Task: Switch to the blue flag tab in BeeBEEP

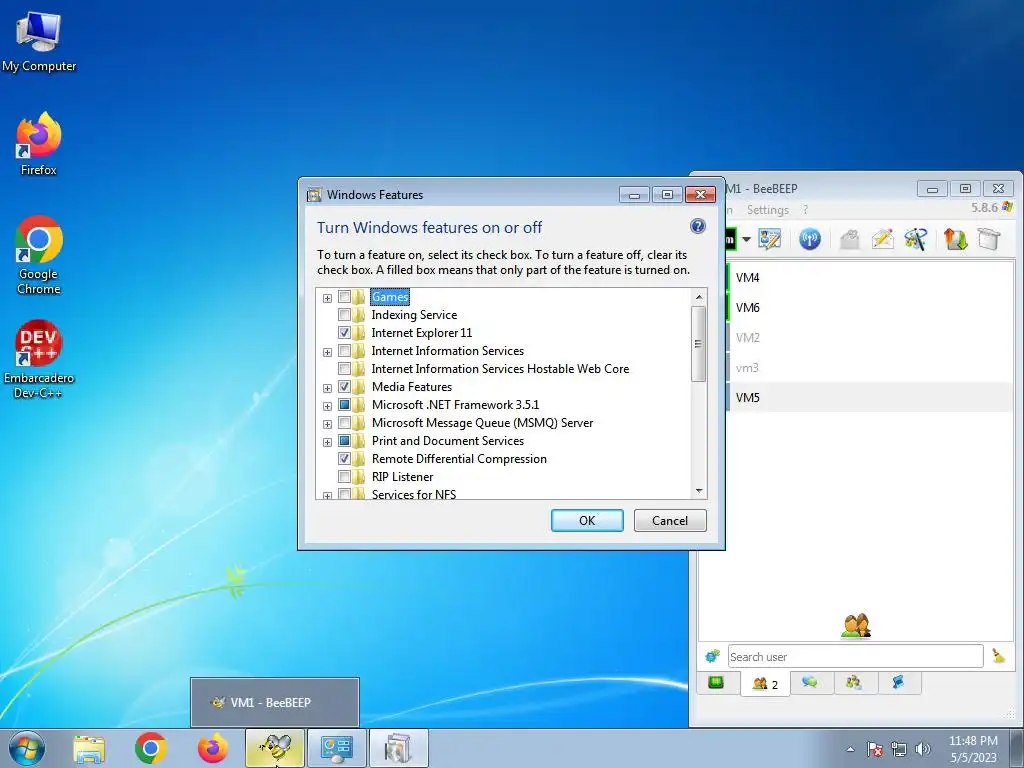Action: [x=898, y=682]
